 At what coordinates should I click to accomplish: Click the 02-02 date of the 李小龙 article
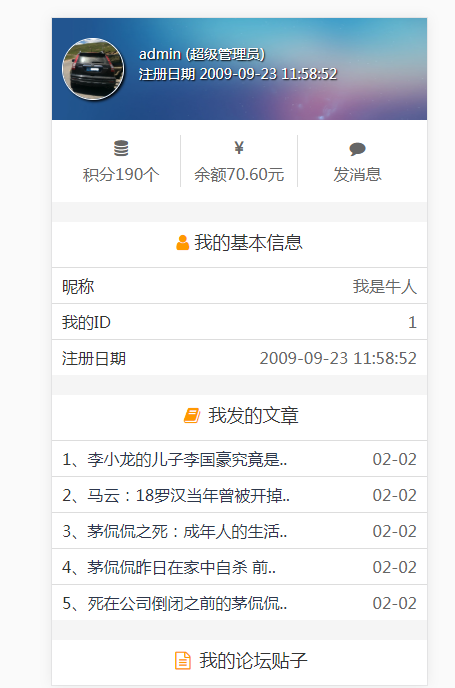[x=394, y=459]
